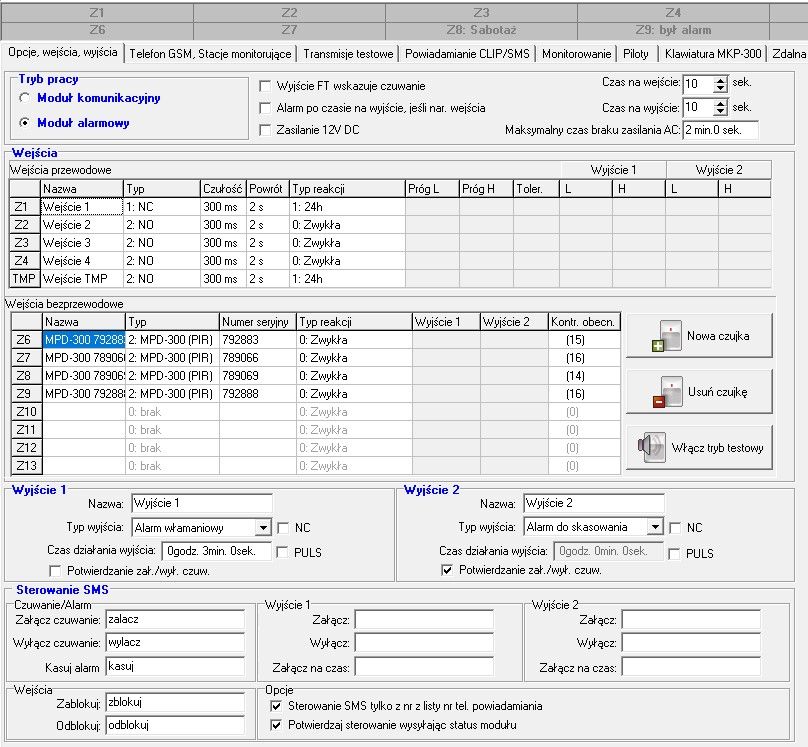Click serial number cell 792888
The image size is (808, 747).
pyautogui.click(x=258, y=394)
